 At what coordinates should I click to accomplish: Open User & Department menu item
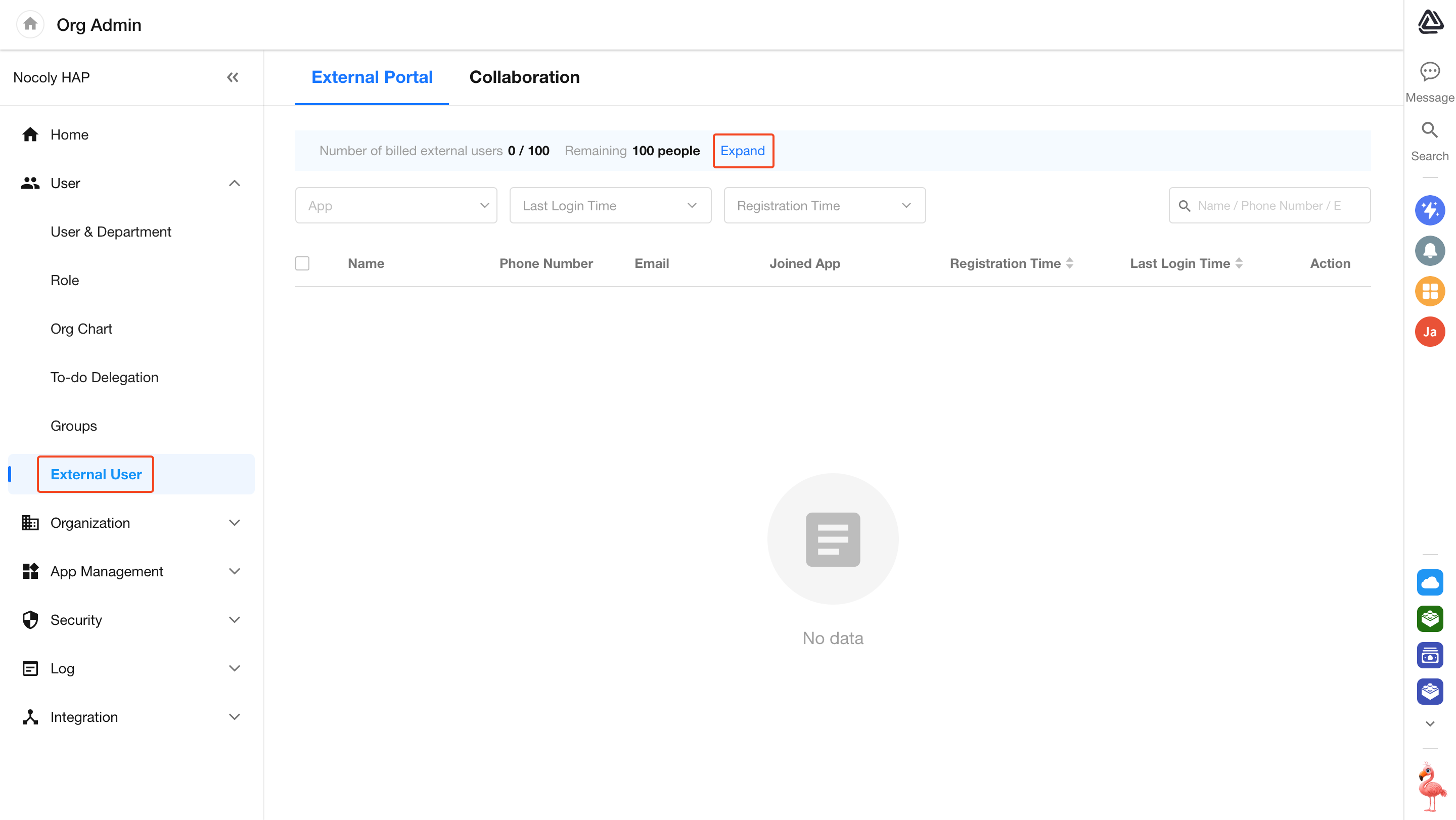(x=111, y=232)
